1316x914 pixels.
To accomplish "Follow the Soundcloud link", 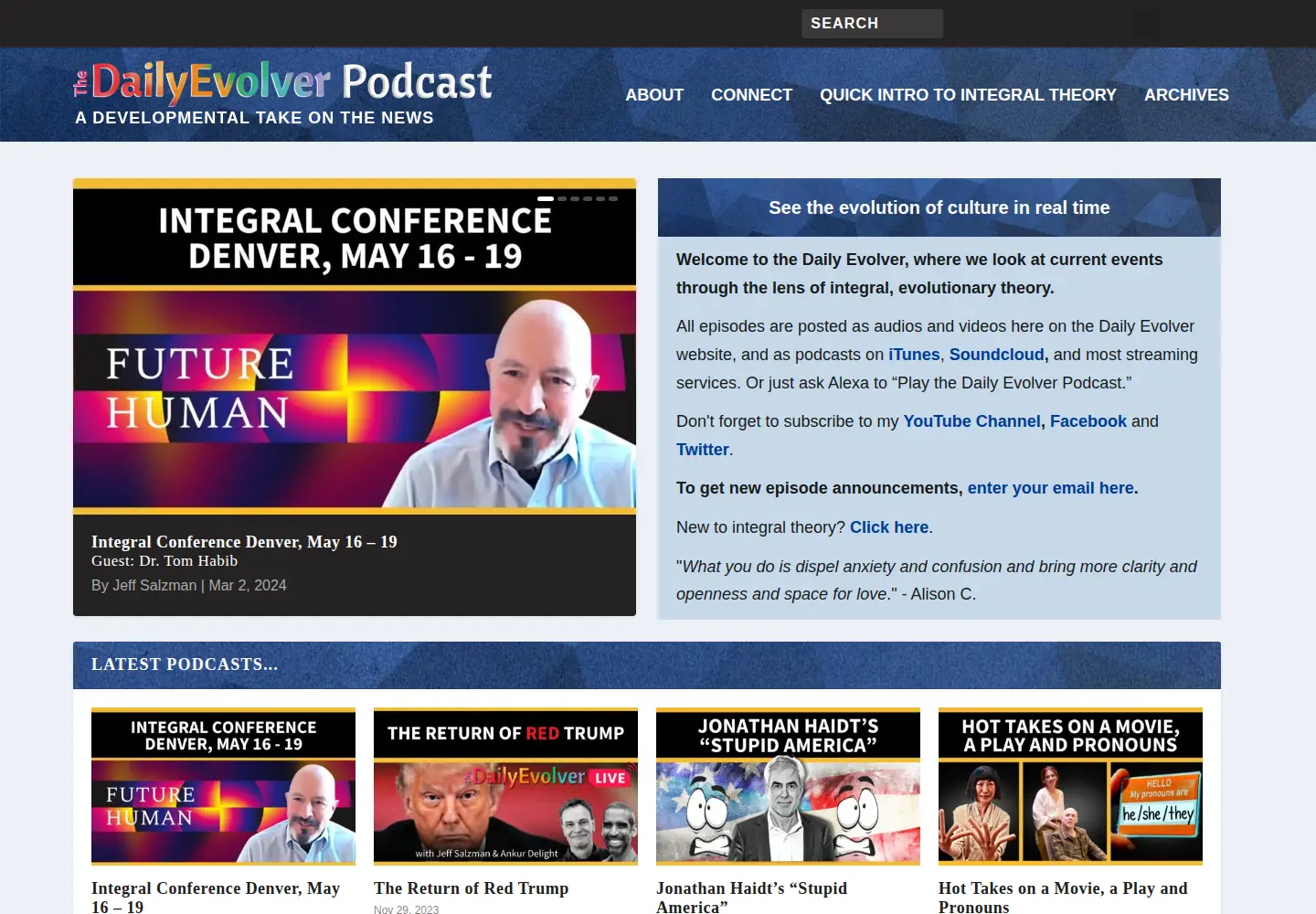I will coord(996,355).
